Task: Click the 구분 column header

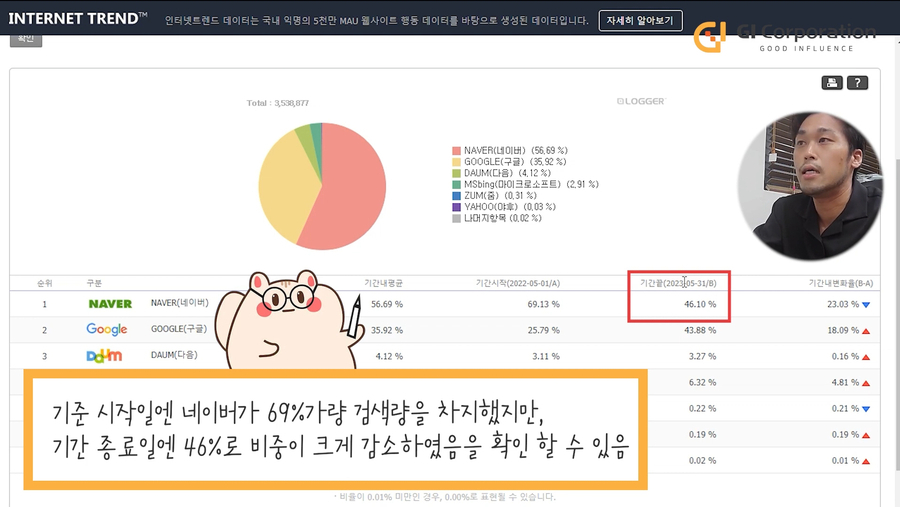Action: tap(94, 283)
